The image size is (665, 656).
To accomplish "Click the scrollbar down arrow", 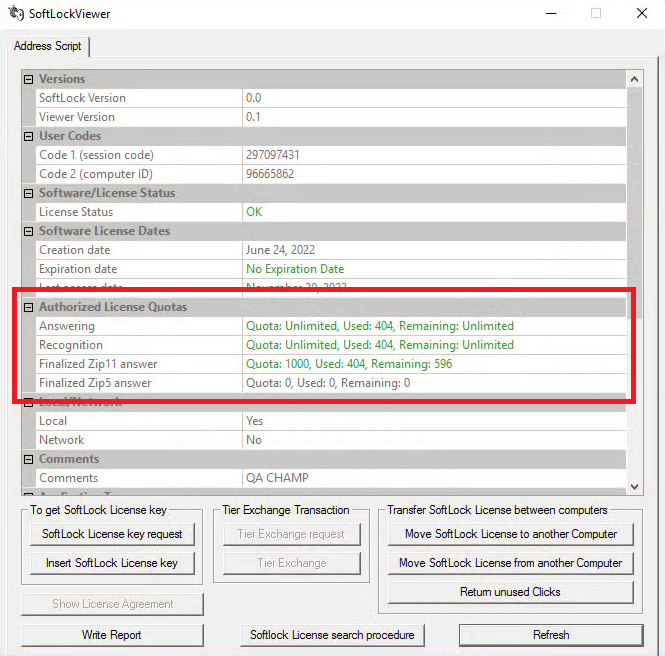I will tap(634, 487).
